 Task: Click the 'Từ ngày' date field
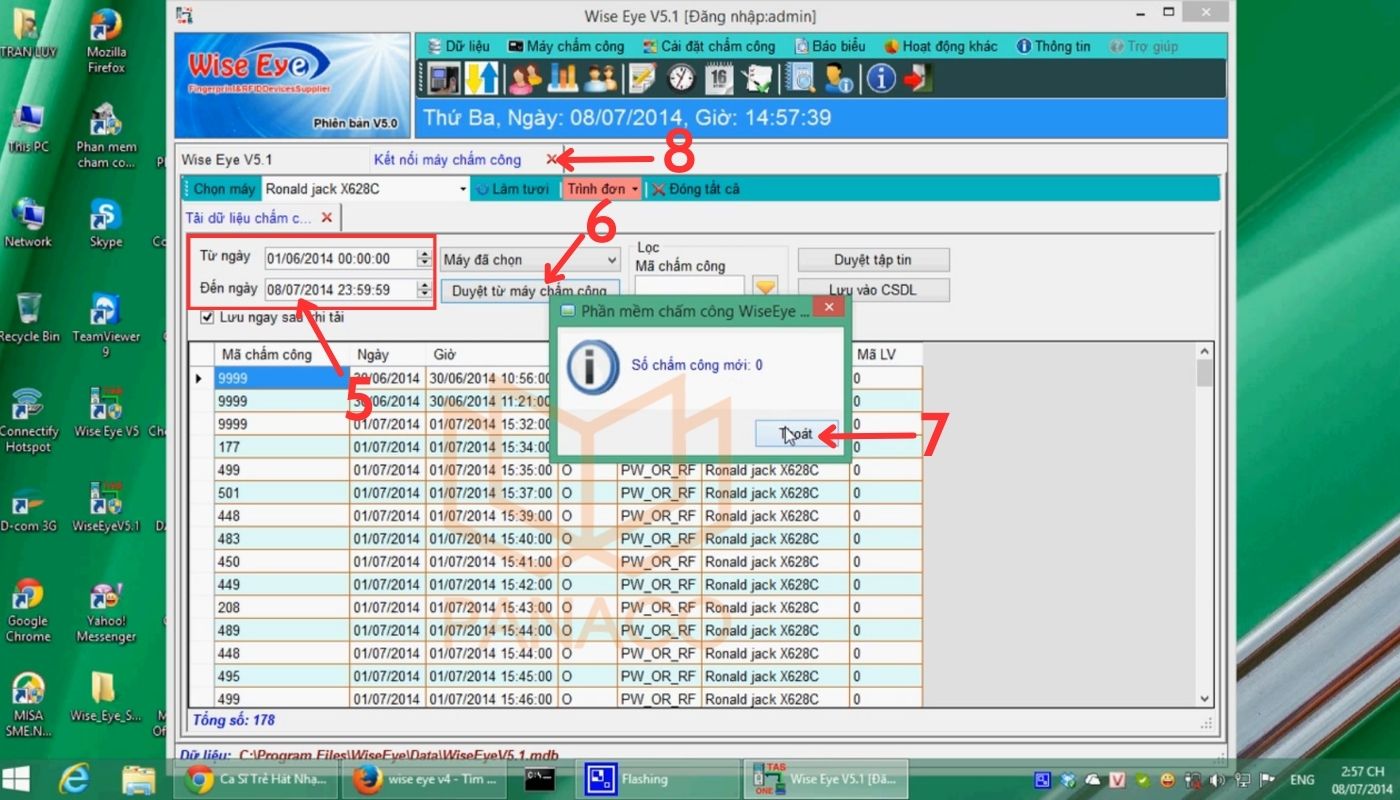coord(341,258)
